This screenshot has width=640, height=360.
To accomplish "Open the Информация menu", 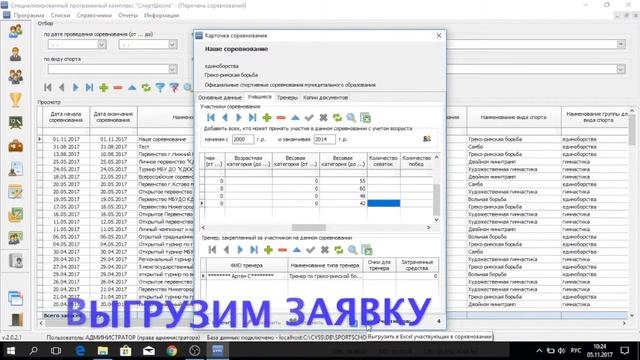I will (x=161, y=15).
